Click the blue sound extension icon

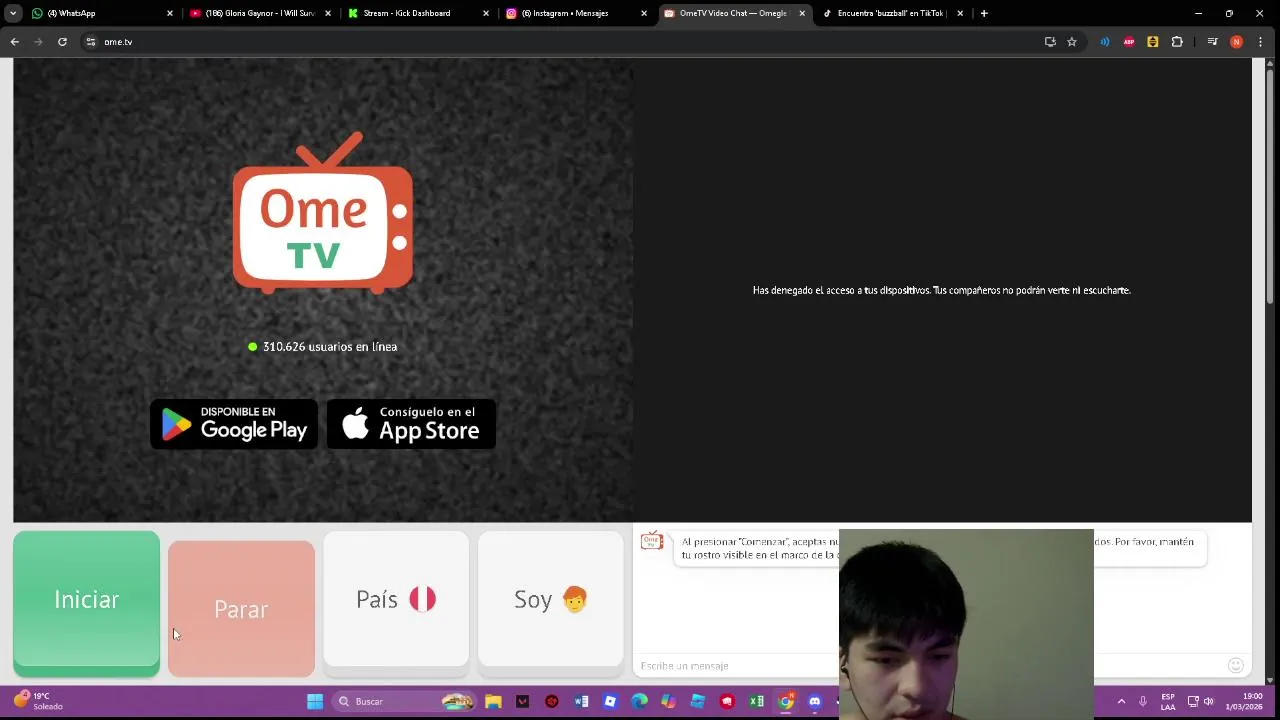point(1105,42)
